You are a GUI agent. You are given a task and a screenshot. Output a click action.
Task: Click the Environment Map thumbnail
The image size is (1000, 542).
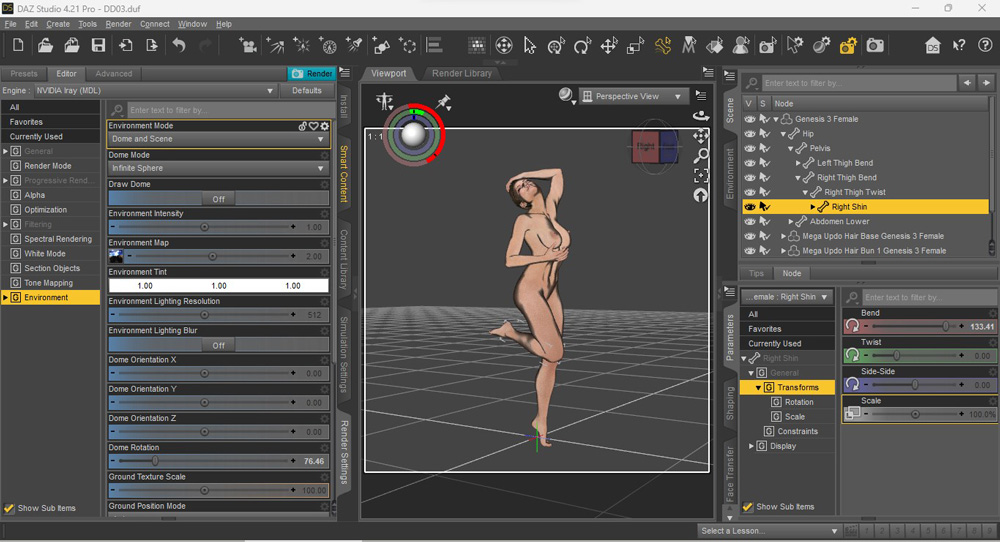[116, 256]
